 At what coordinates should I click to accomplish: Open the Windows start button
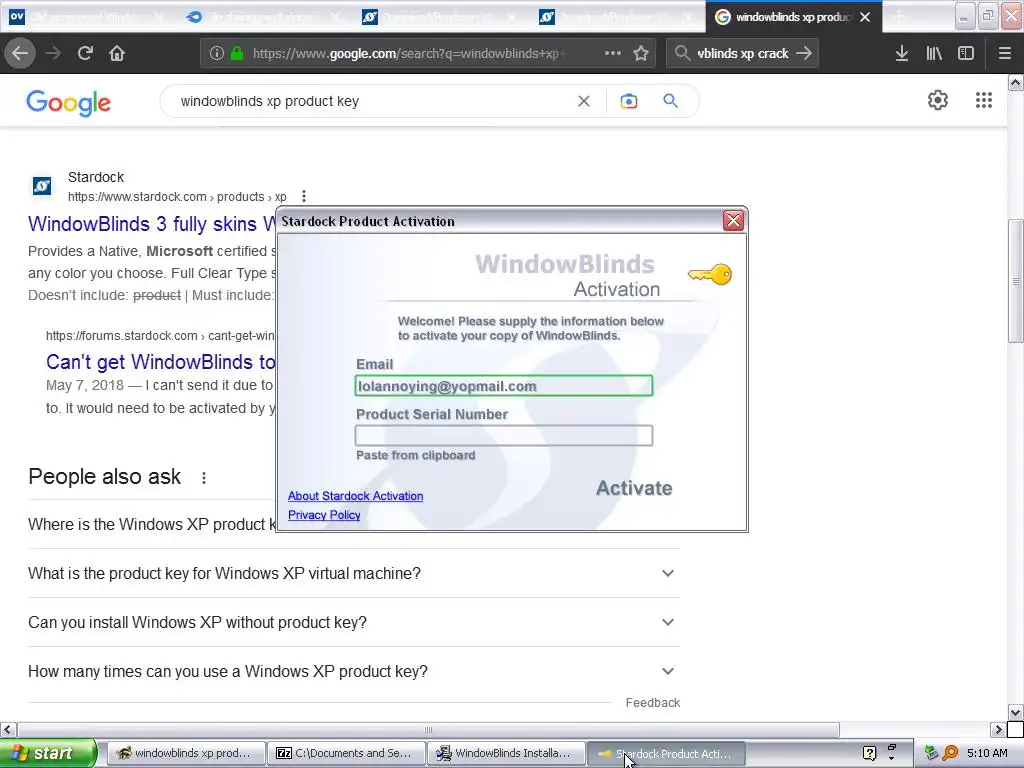(48, 753)
